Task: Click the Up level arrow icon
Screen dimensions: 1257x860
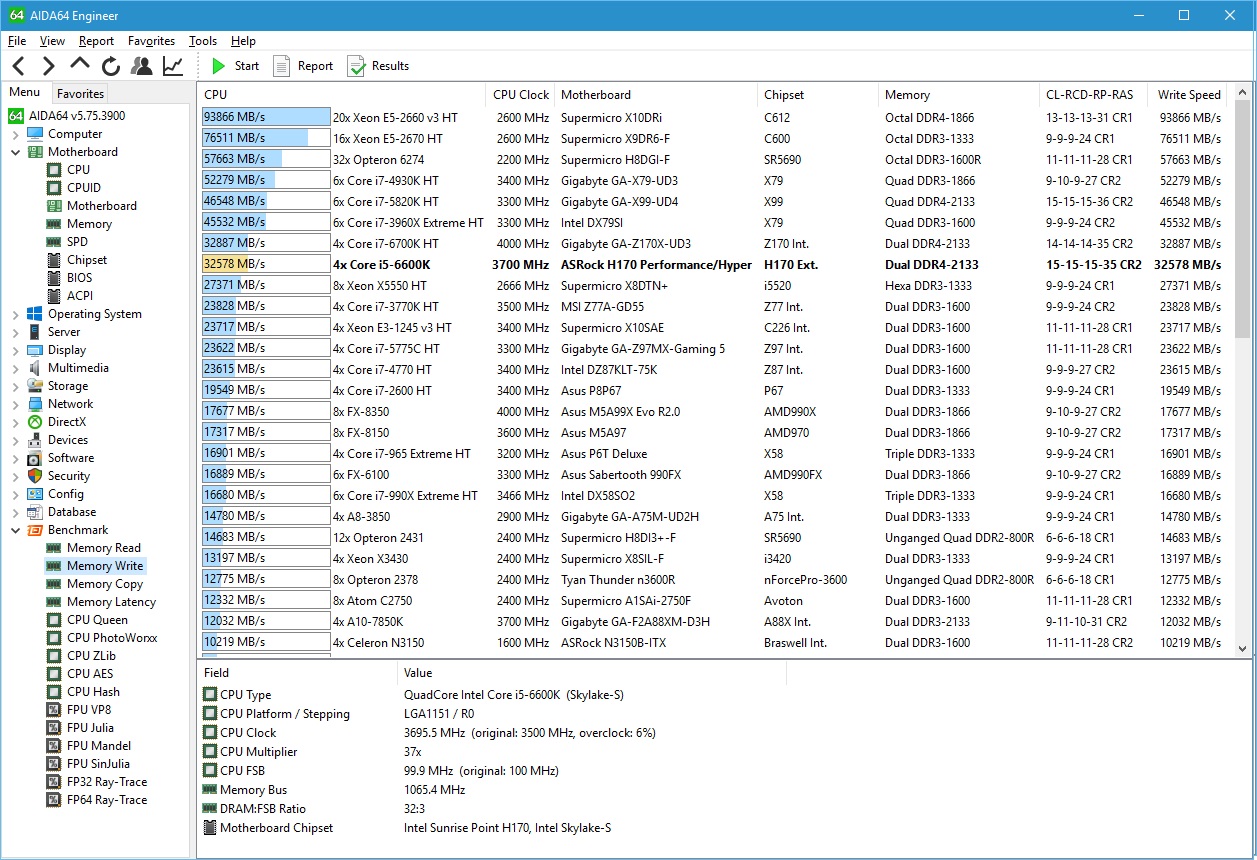Action: pyautogui.click(x=80, y=65)
